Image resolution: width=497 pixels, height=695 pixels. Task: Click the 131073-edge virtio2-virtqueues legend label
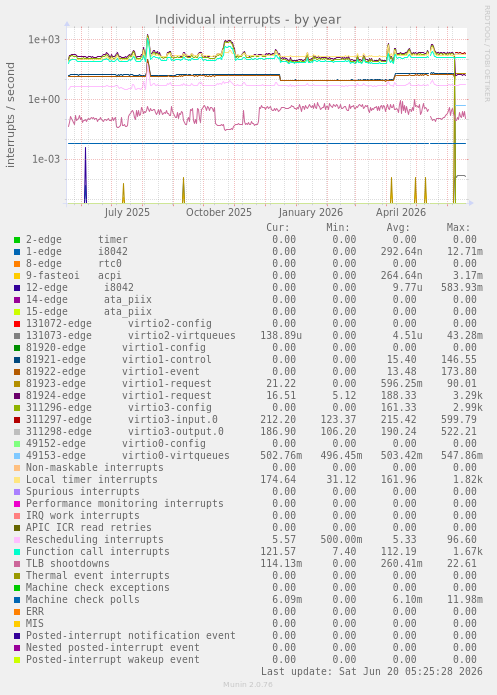tap(131, 336)
